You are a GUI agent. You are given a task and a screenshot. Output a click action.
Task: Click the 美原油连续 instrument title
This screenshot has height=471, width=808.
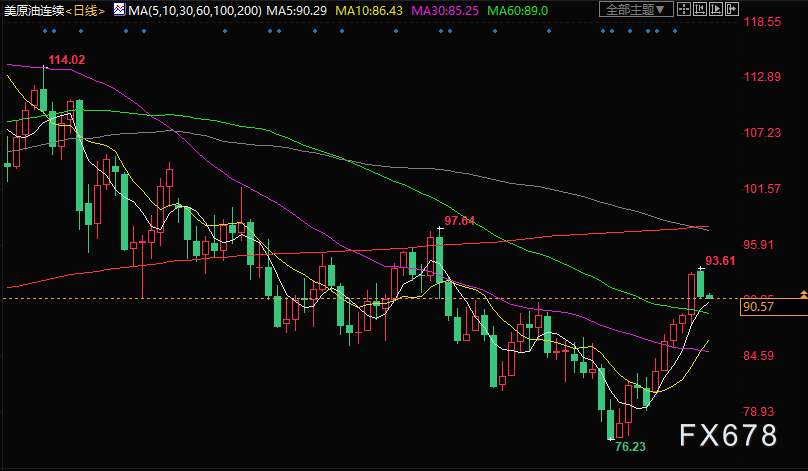[x=34, y=11]
